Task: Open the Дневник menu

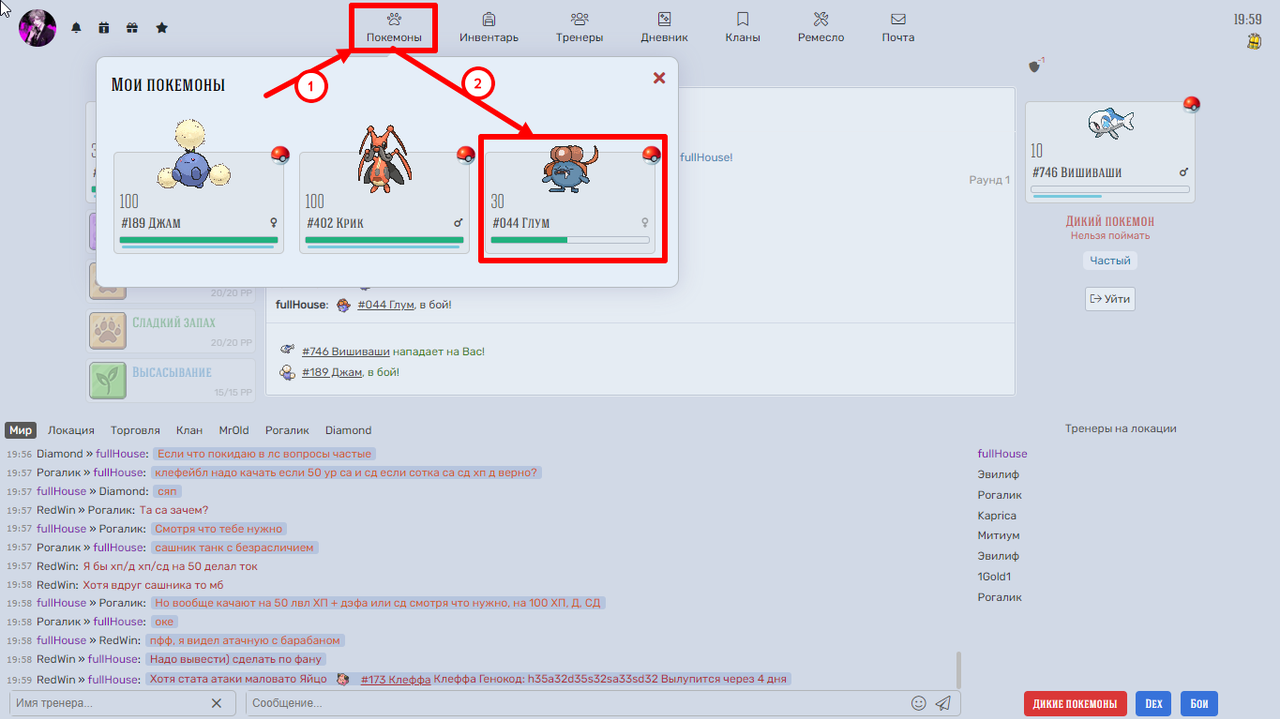Action: click(x=664, y=27)
